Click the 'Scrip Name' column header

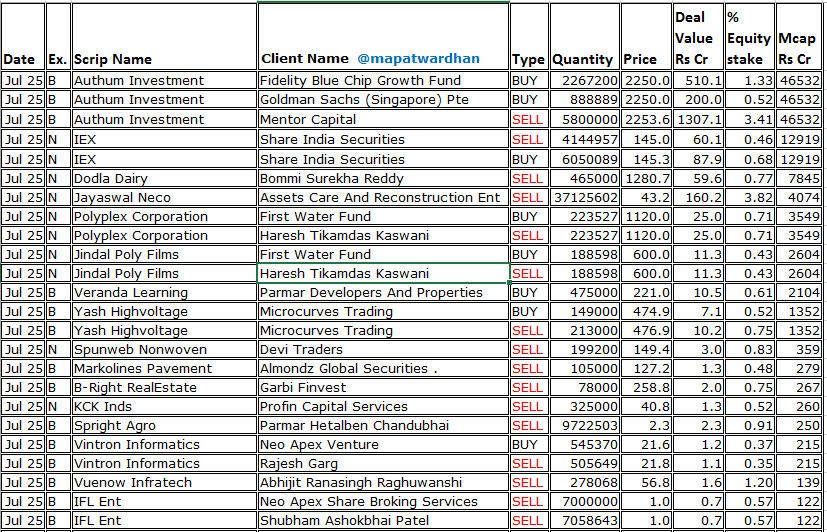point(164,36)
